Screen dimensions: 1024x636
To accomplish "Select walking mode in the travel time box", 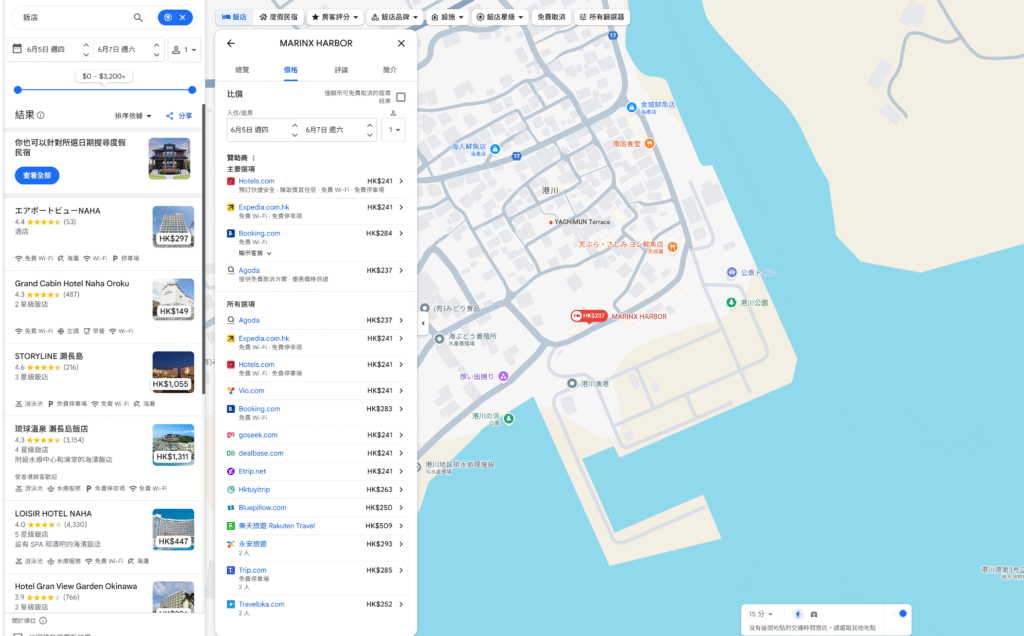I will click(x=797, y=614).
